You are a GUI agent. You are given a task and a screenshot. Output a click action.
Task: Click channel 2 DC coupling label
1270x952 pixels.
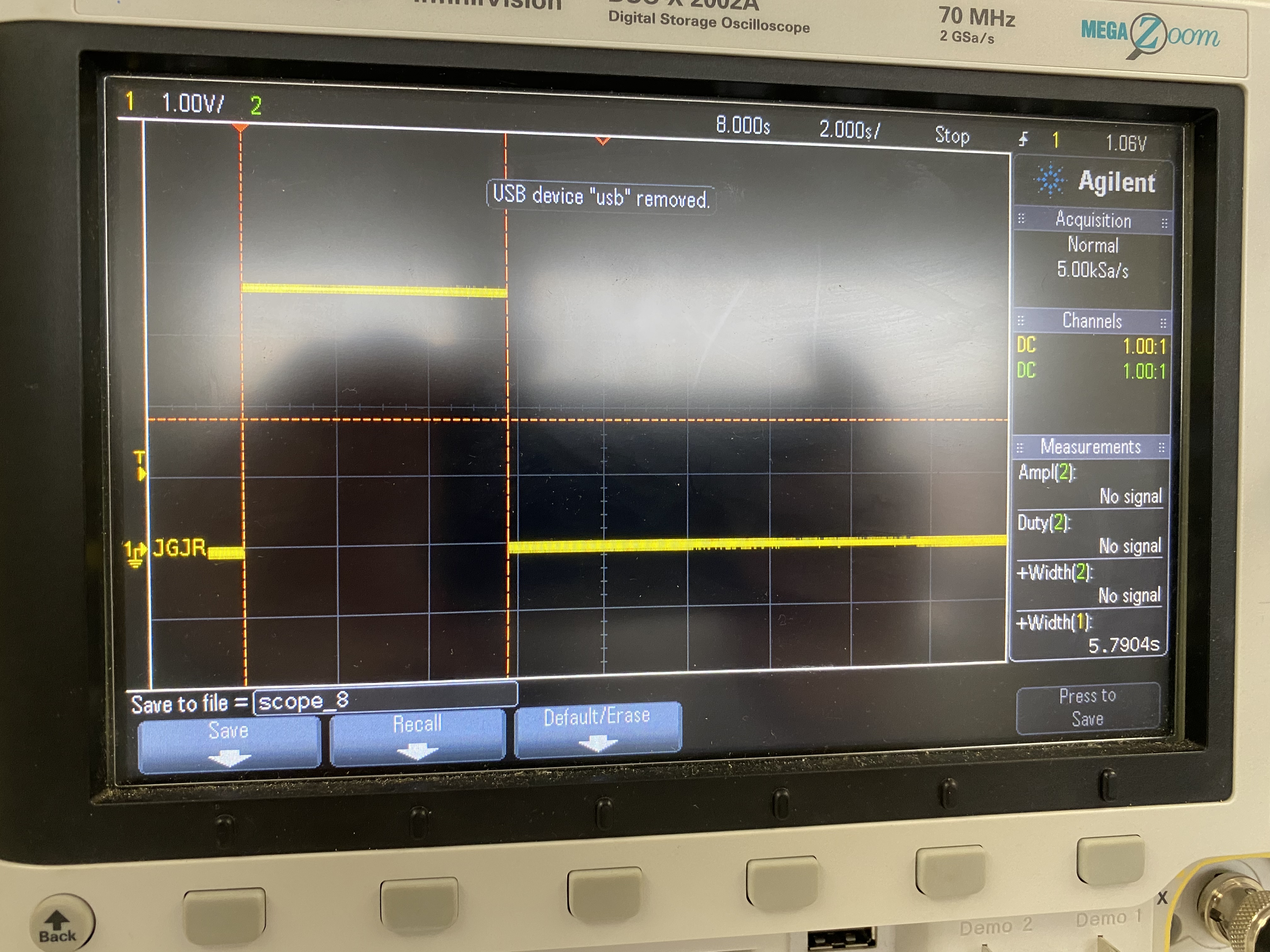1025,370
